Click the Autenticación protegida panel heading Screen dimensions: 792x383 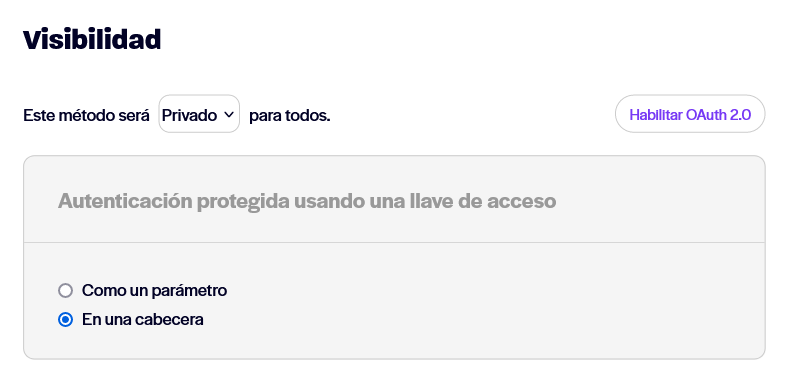[x=307, y=201]
